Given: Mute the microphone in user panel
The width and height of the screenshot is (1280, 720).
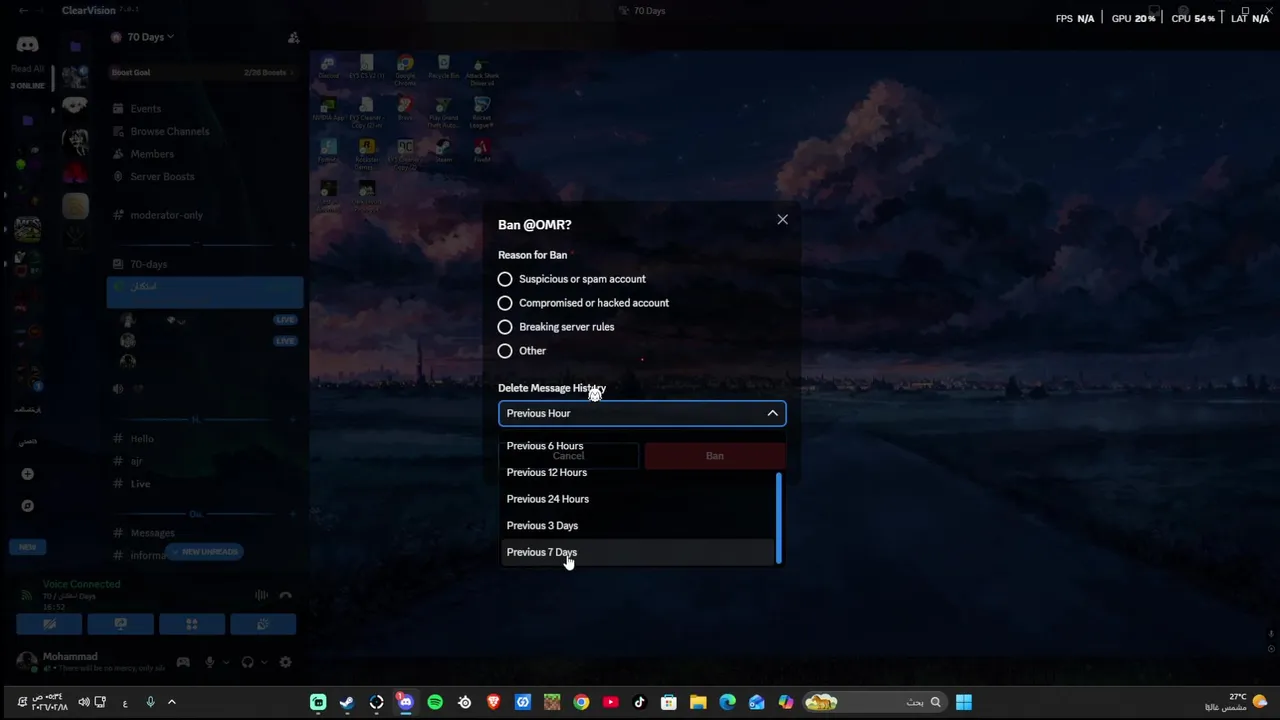Looking at the screenshot, I should coord(209,662).
